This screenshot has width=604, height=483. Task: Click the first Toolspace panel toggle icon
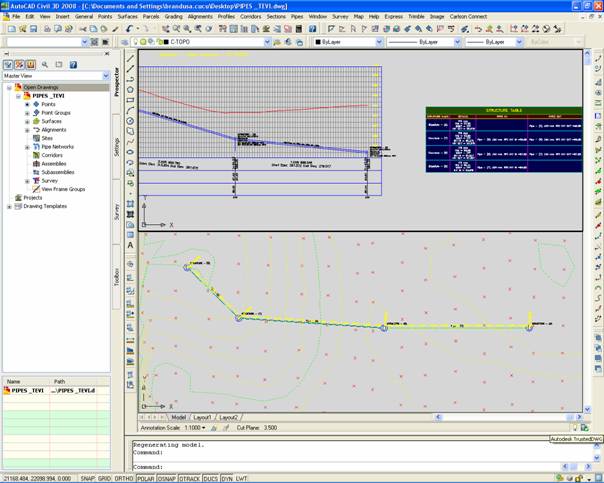tap(8, 65)
